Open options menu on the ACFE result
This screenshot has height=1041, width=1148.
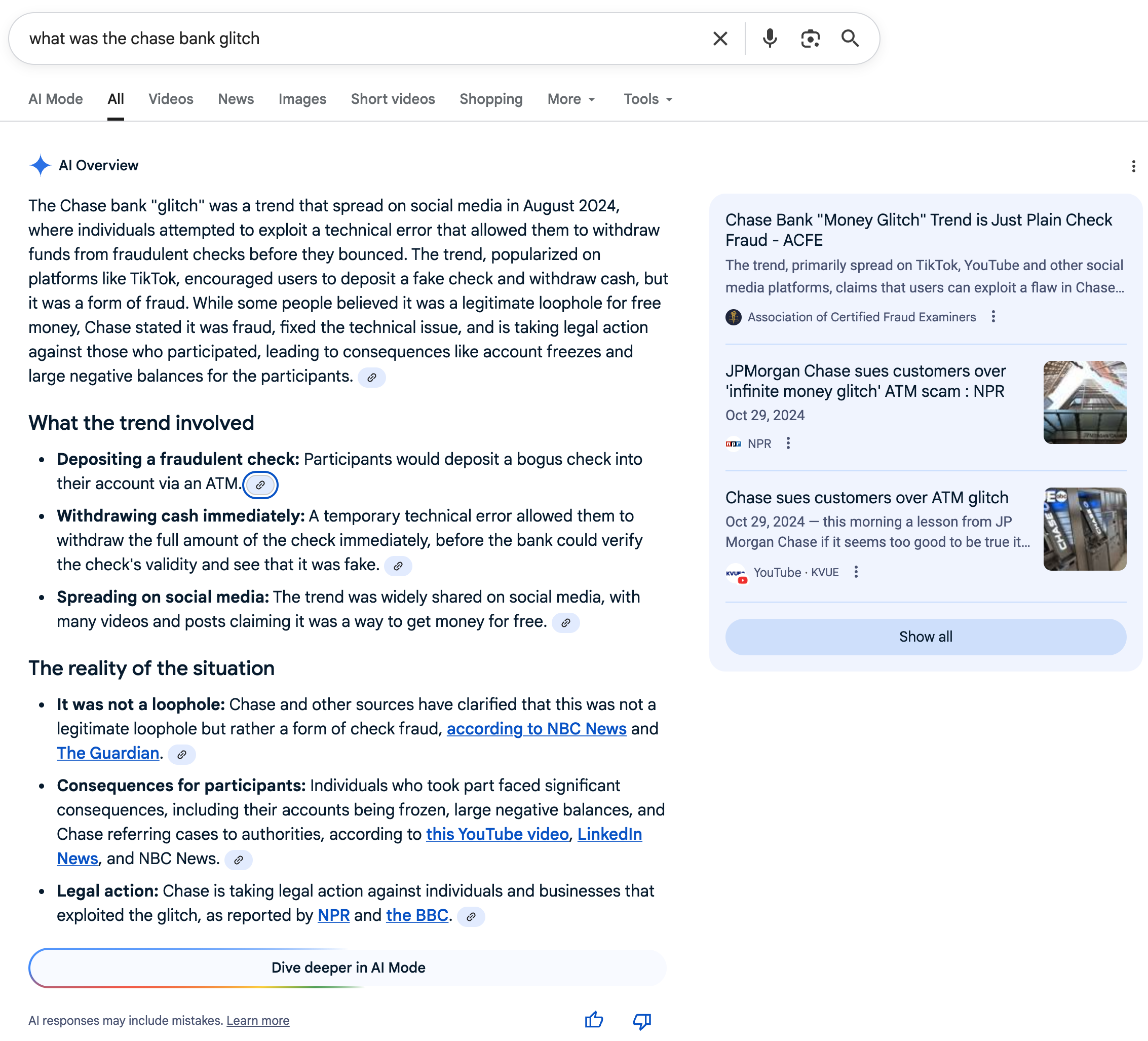pyautogui.click(x=994, y=317)
